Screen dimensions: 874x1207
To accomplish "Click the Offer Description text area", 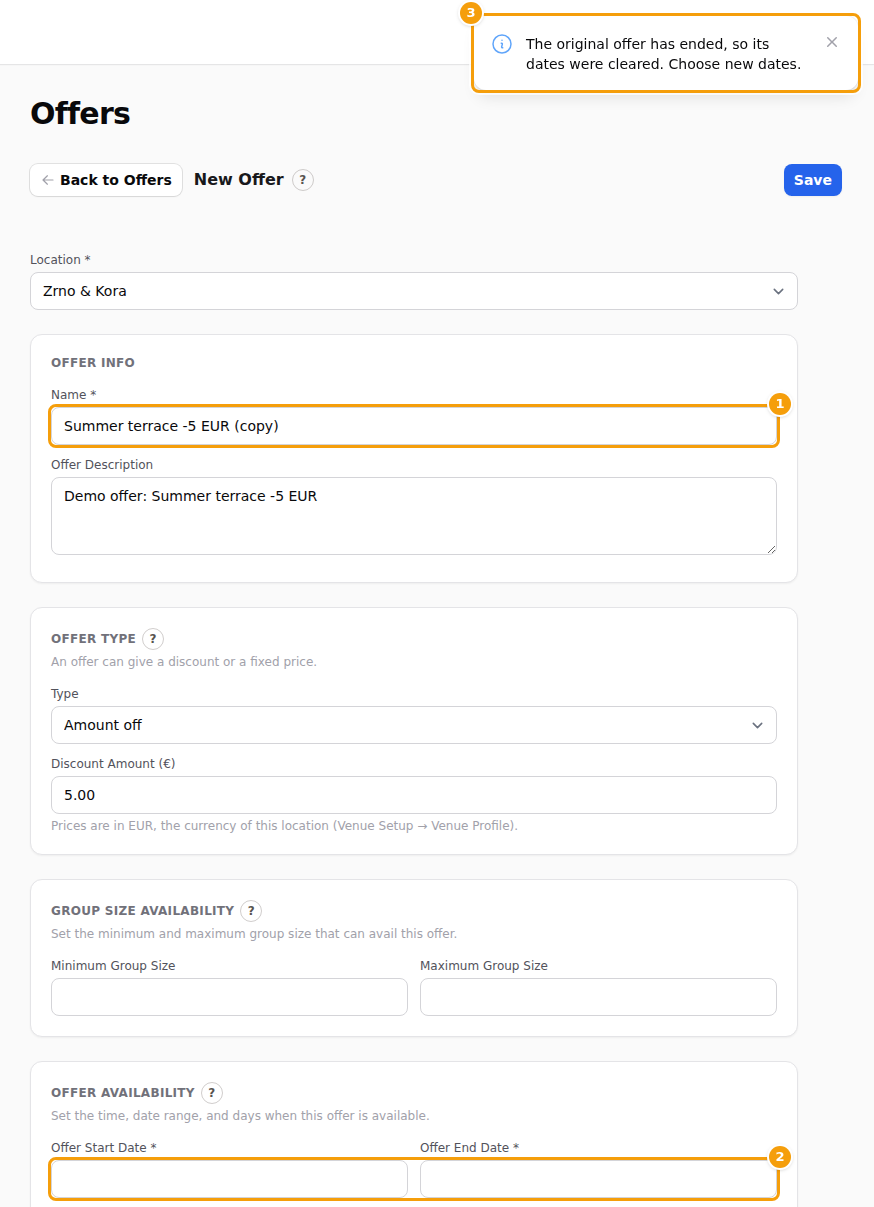I will click(x=414, y=516).
